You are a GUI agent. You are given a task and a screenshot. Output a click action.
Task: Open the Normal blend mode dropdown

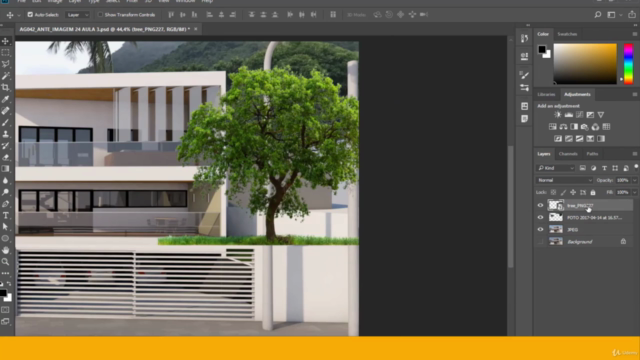[x=564, y=180]
